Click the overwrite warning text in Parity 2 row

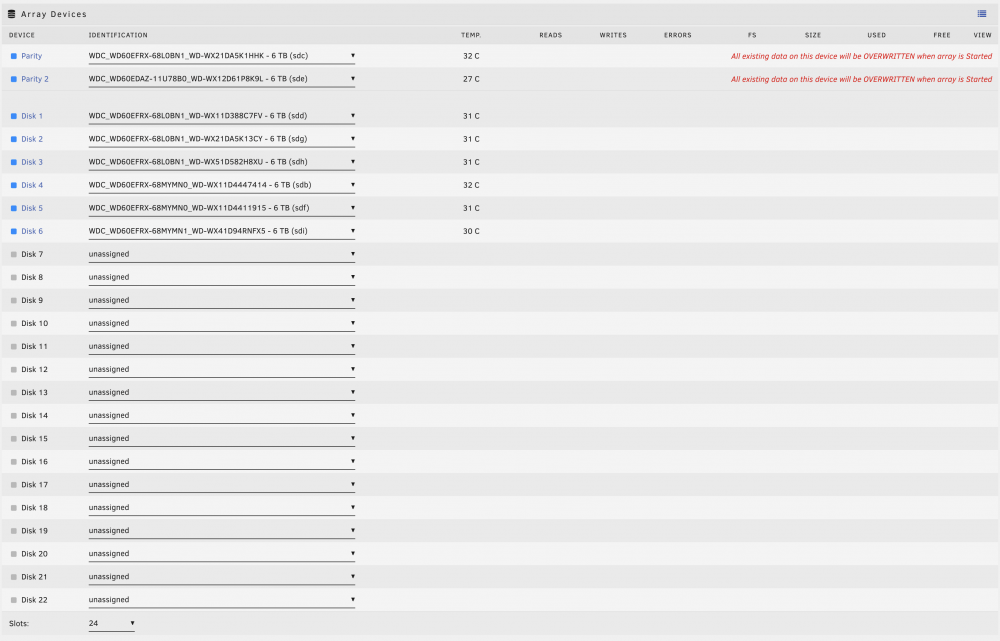861,79
